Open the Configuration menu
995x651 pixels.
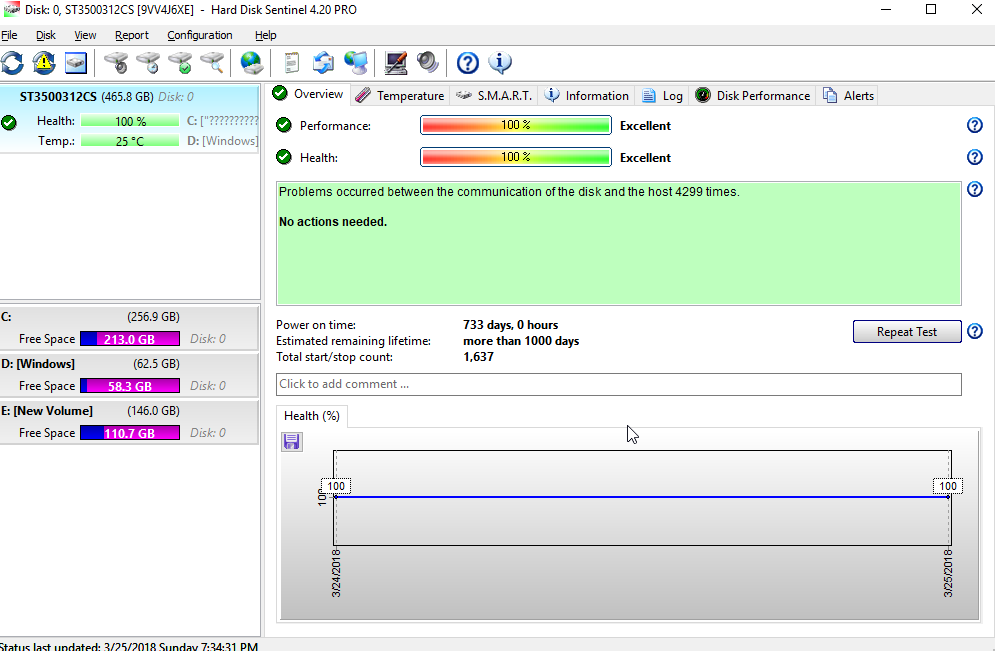coord(200,35)
